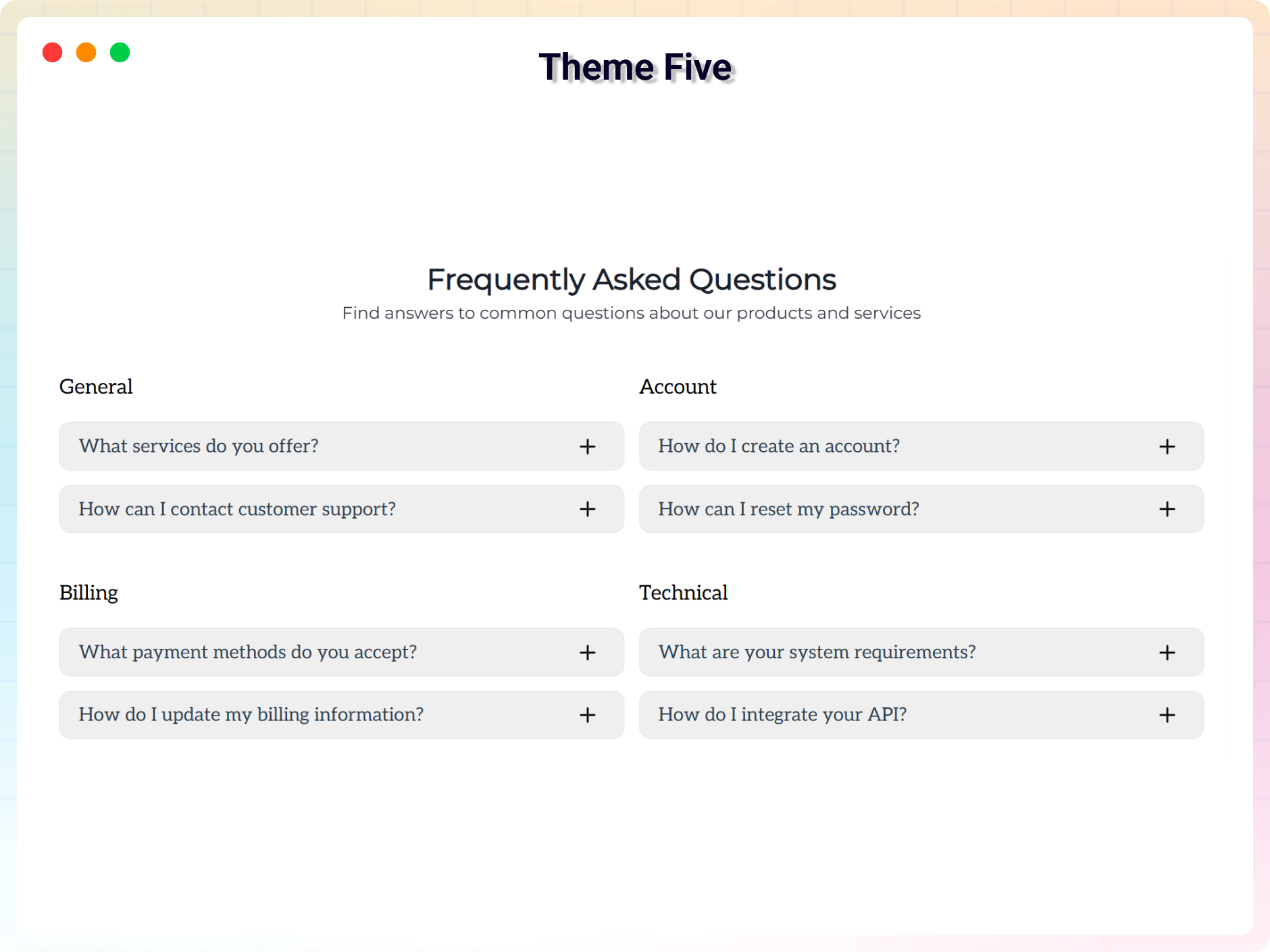Select the 'Technical' section heading
This screenshot has height=952, width=1270.
pyautogui.click(x=683, y=593)
